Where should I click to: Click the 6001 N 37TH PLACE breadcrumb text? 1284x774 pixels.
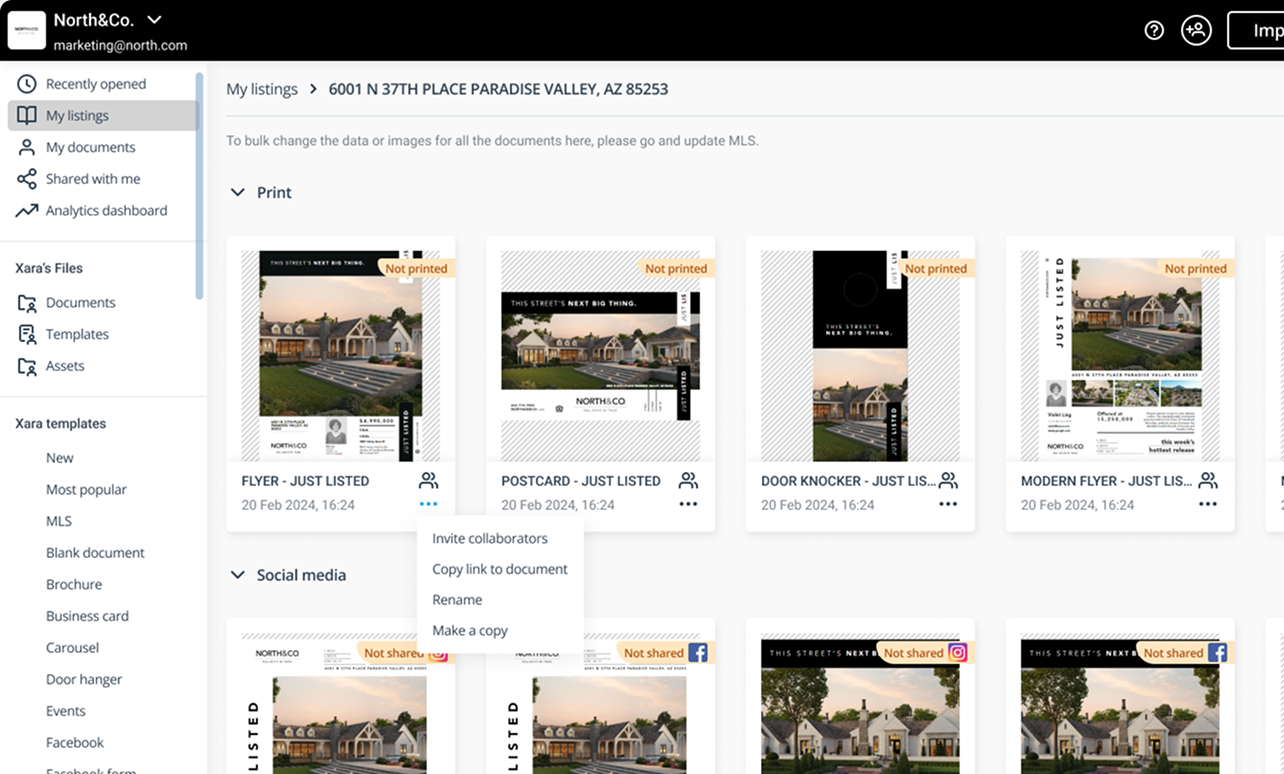point(498,89)
